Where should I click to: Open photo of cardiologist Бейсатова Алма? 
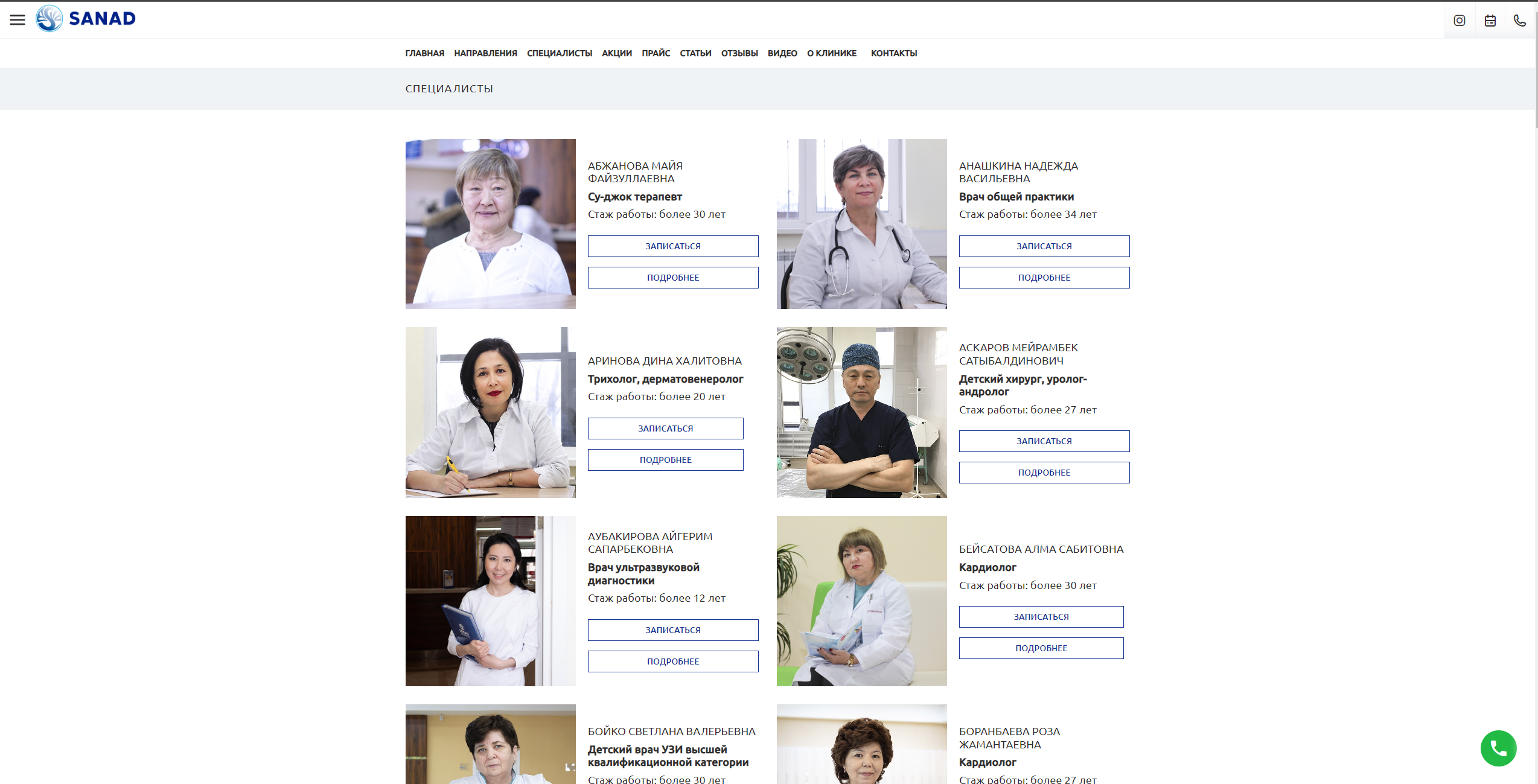pyautogui.click(x=861, y=601)
